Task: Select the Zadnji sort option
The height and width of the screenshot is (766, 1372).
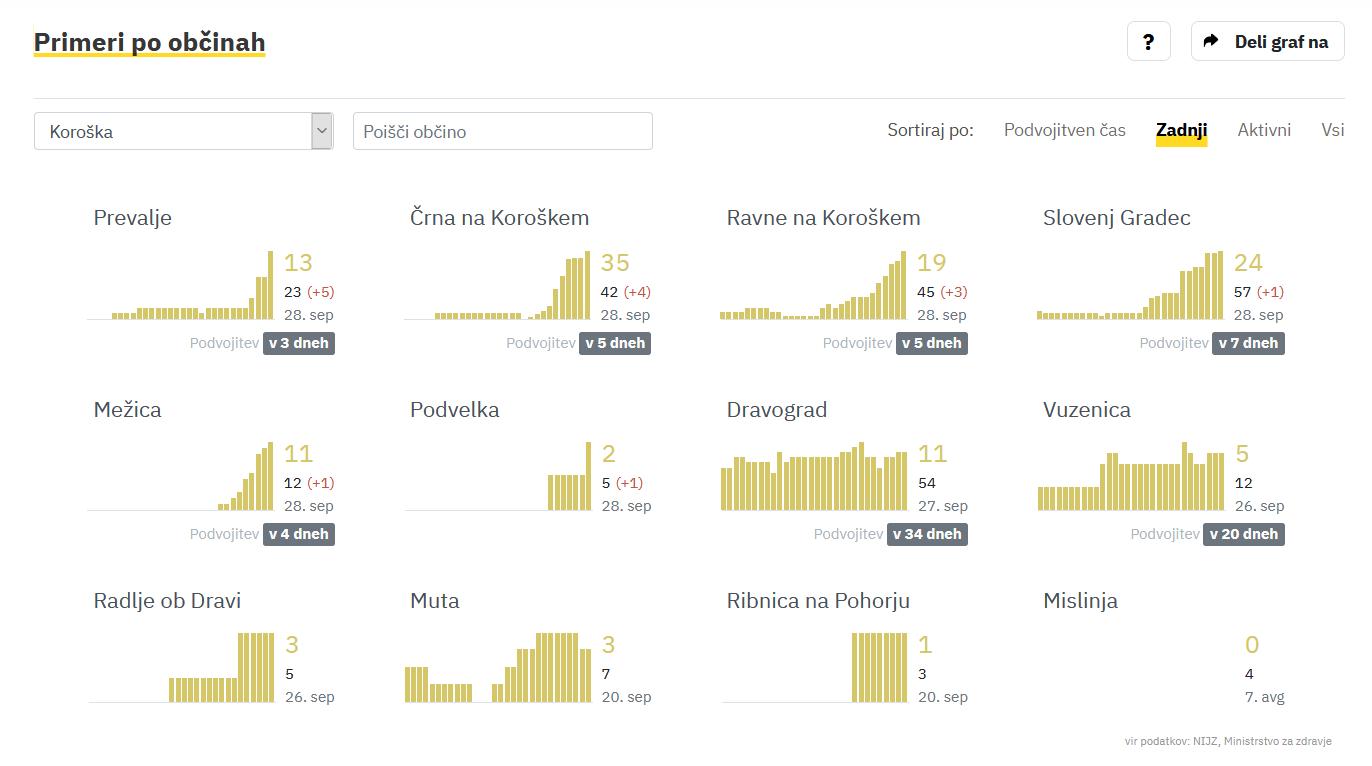Action: (1181, 130)
